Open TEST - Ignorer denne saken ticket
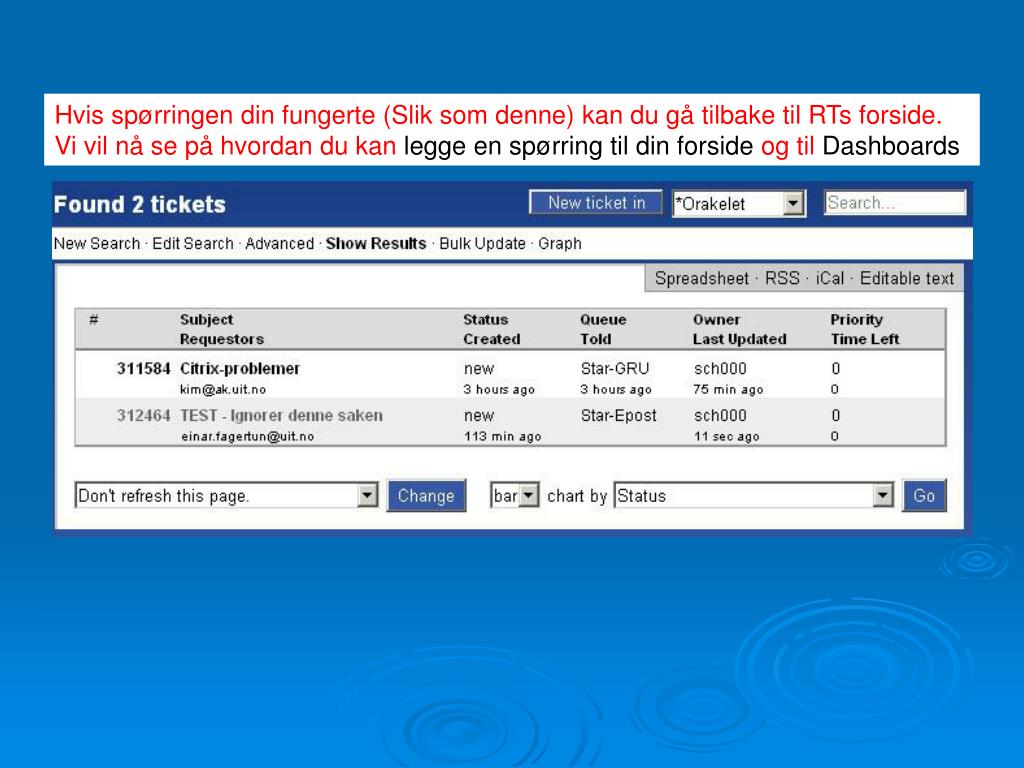Screen dimensions: 1024x768 281,415
